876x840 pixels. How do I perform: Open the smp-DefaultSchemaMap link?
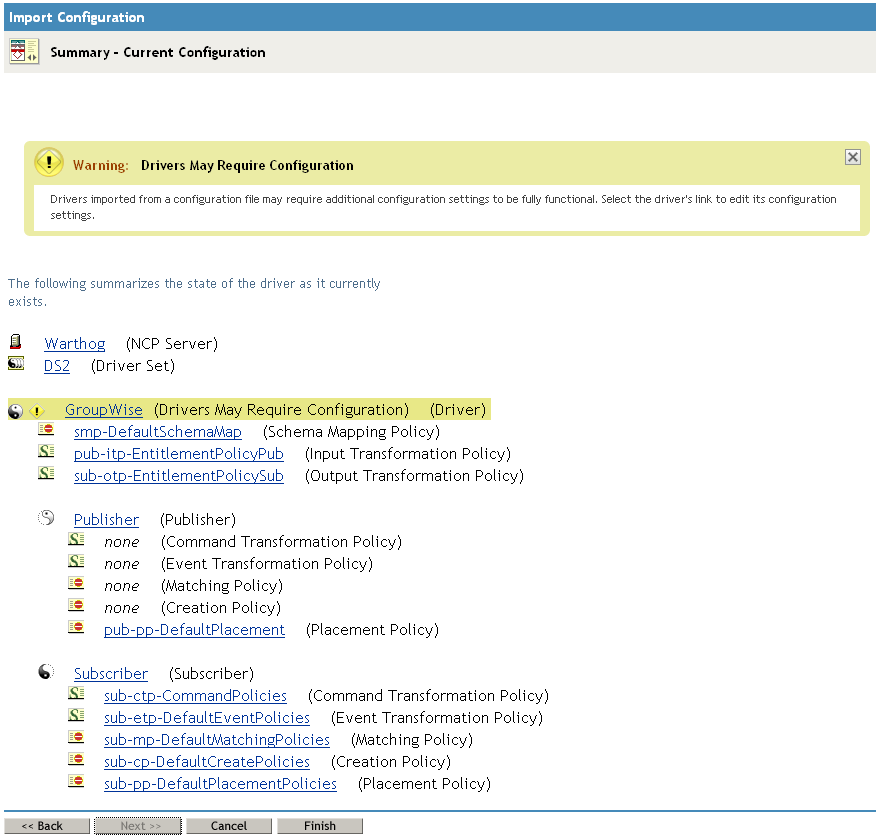tap(158, 432)
